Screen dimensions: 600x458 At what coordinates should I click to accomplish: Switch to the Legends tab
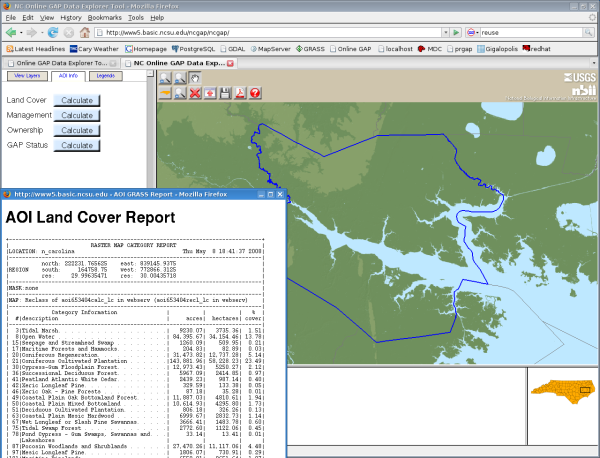[106, 76]
